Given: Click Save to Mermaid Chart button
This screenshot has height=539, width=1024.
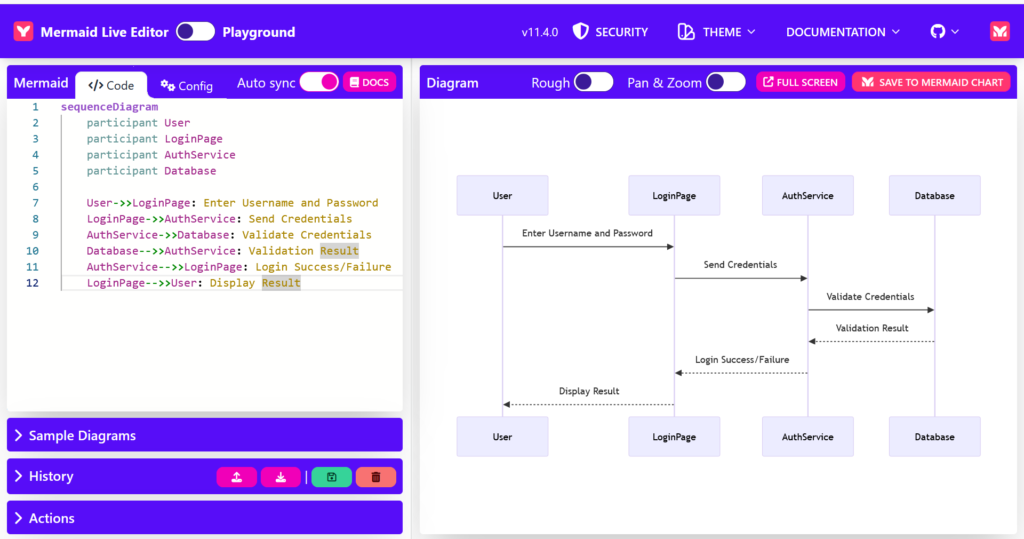Looking at the screenshot, I should (931, 82).
